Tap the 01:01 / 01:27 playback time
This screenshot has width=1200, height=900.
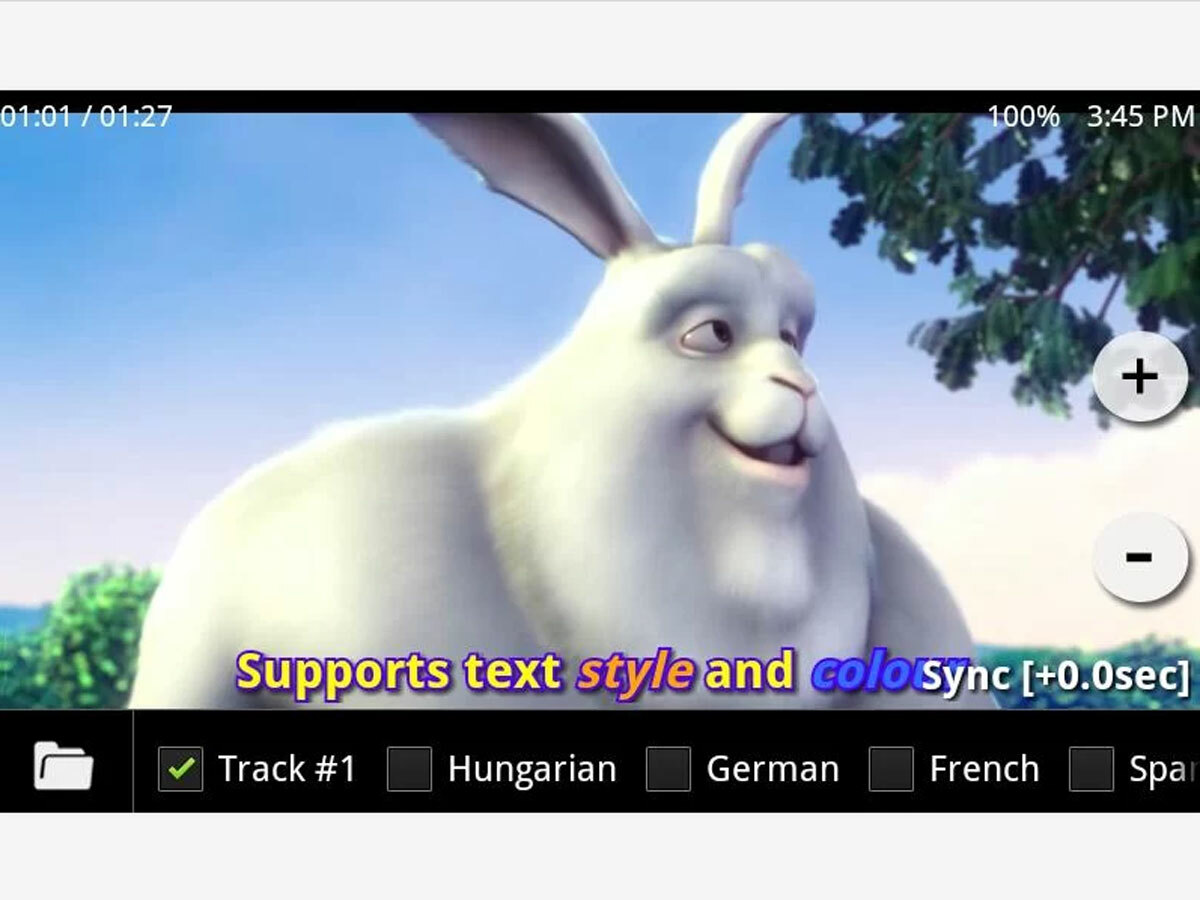pos(86,116)
